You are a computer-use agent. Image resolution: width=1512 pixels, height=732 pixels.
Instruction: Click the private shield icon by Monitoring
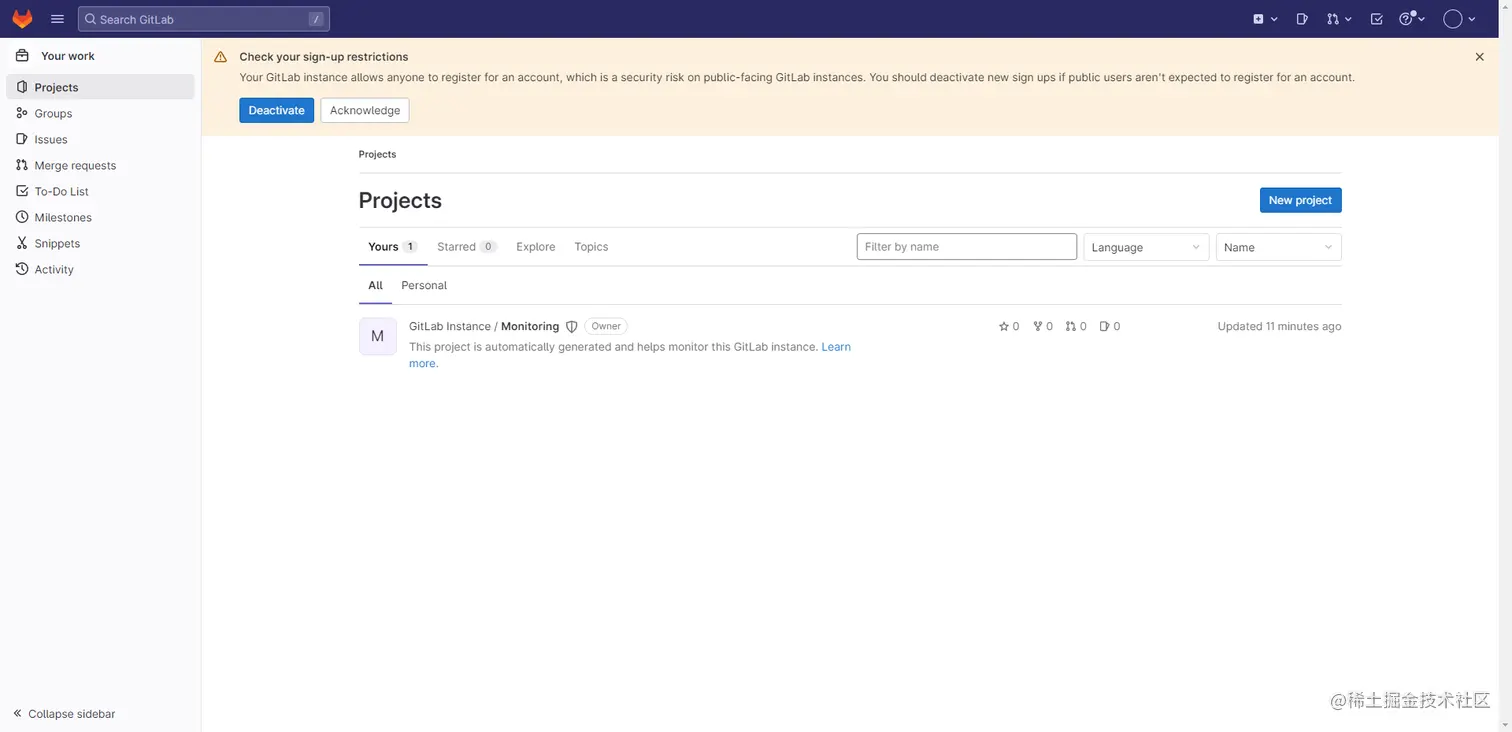(572, 327)
